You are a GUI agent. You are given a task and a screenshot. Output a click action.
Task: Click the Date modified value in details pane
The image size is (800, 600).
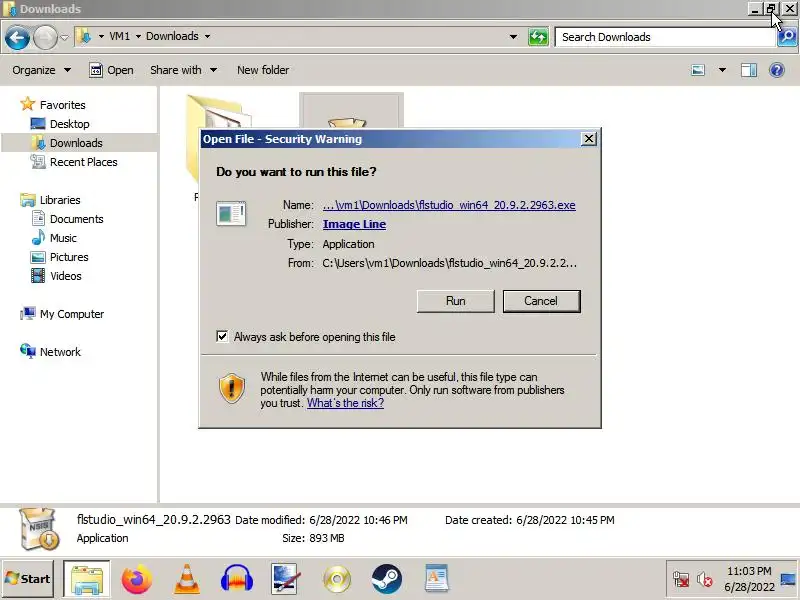coord(358,520)
